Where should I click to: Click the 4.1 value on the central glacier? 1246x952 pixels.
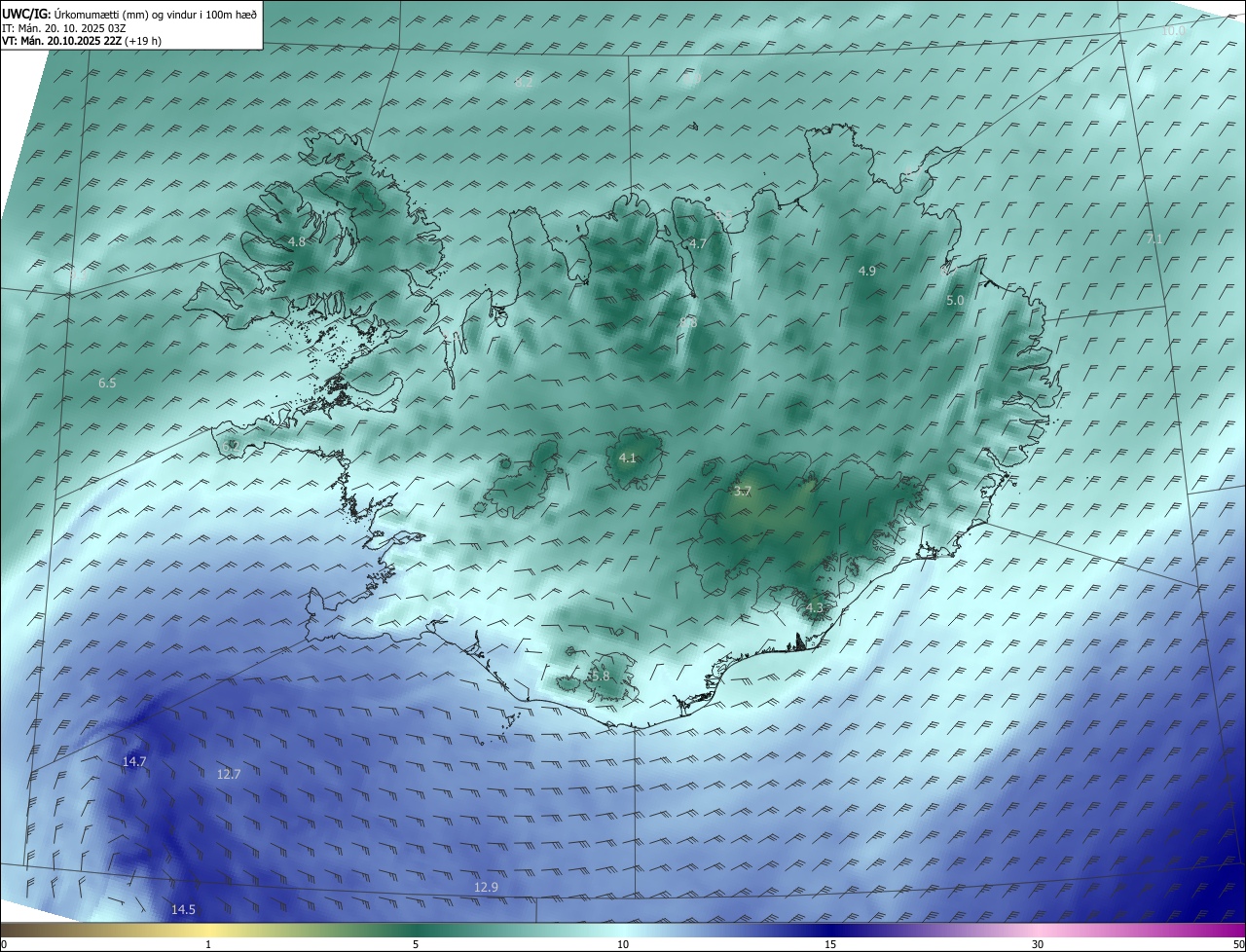(627, 458)
